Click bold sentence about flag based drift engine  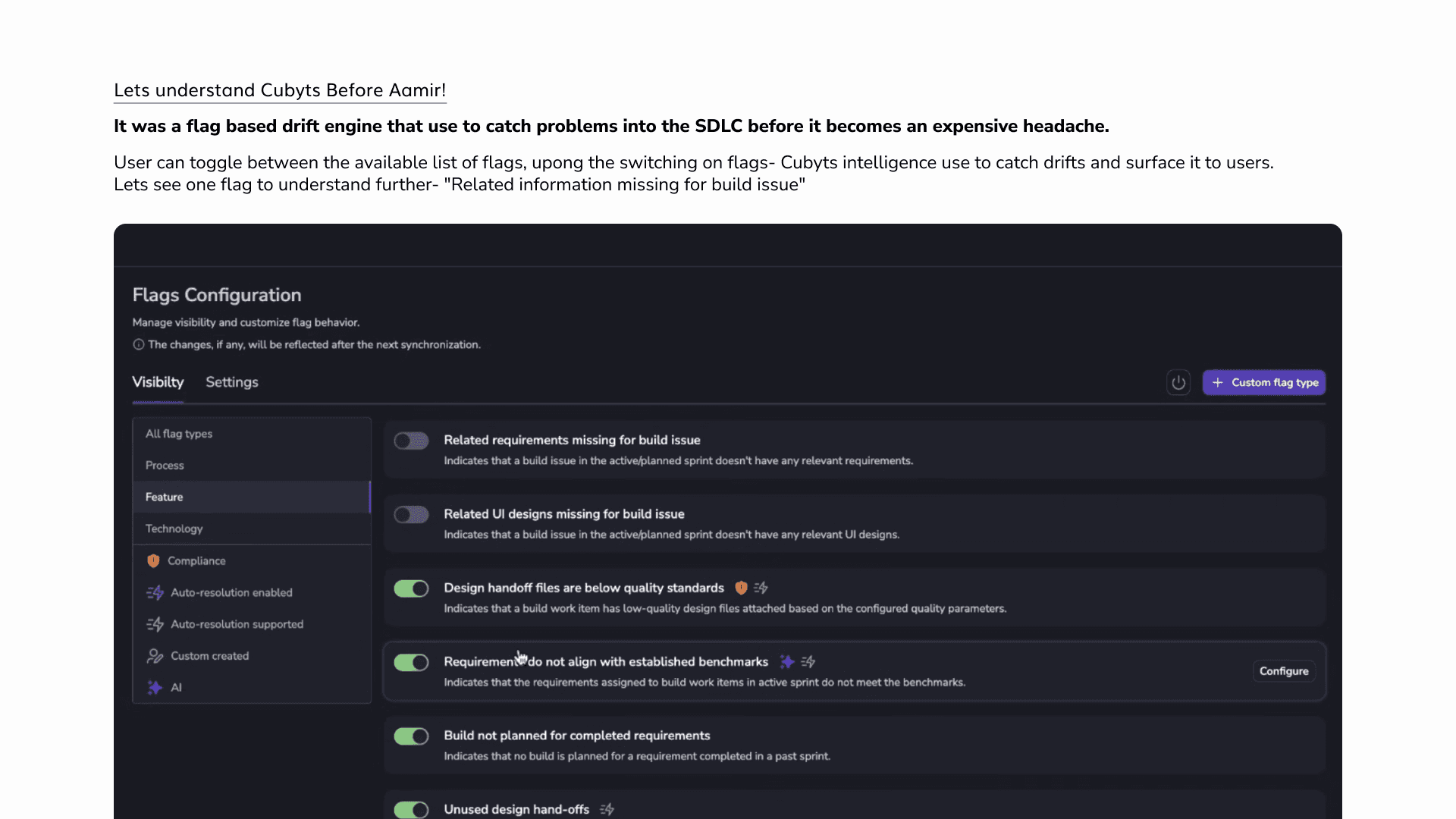click(x=611, y=127)
